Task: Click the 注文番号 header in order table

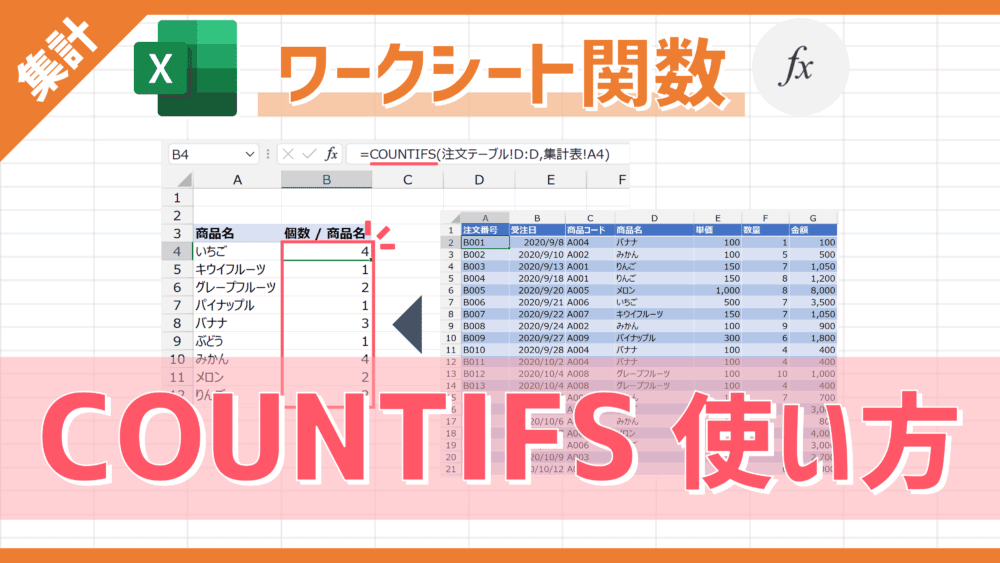Action: click(x=485, y=230)
